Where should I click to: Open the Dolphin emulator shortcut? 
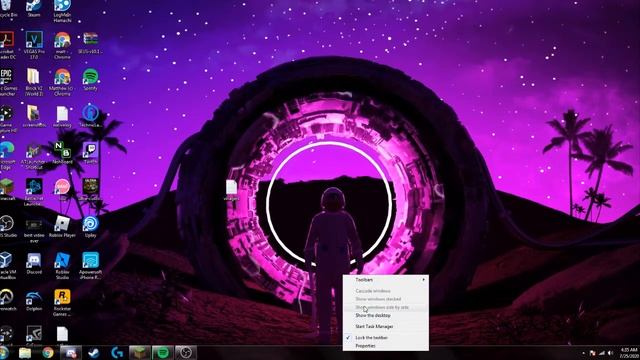tap(34, 300)
